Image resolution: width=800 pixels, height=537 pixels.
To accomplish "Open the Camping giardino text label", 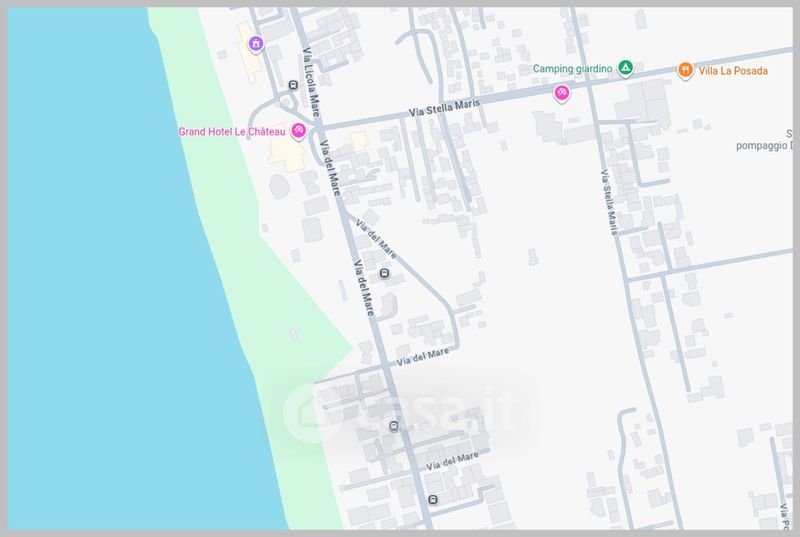I will pos(572,68).
